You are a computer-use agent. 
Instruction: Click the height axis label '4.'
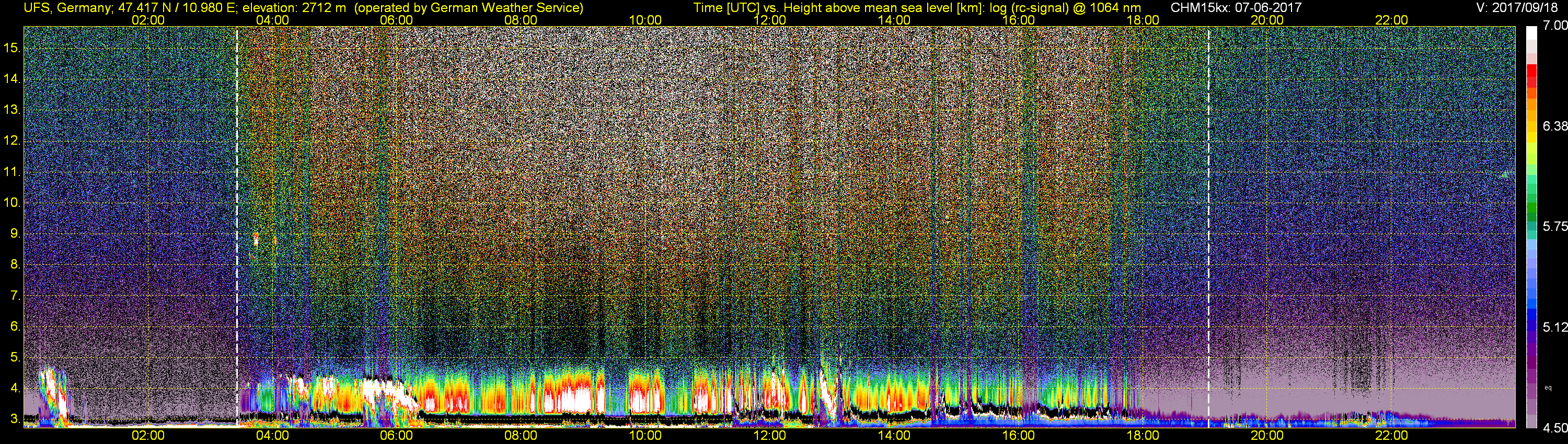point(15,388)
